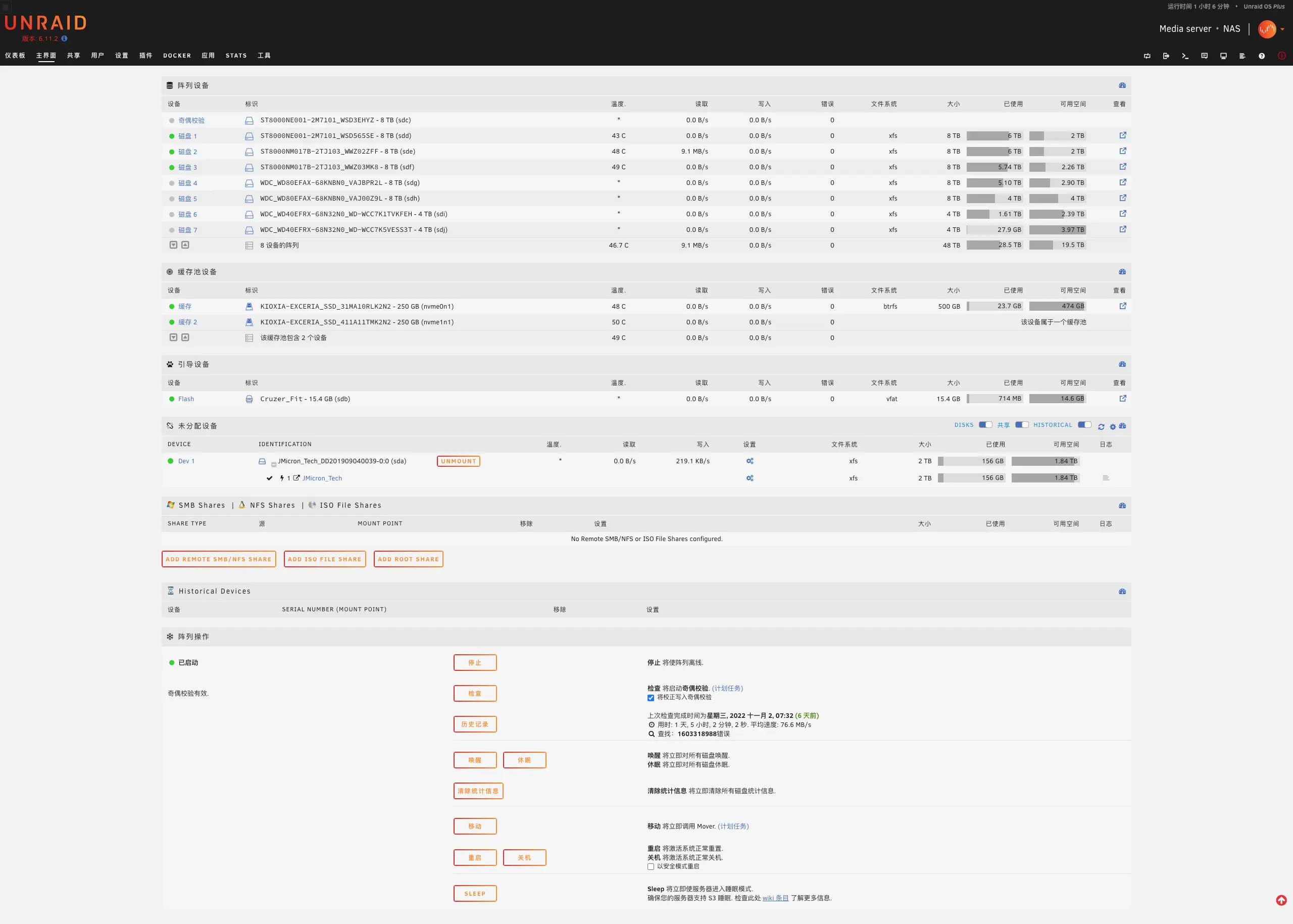Switch to the DOCKER tab

tap(176, 55)
